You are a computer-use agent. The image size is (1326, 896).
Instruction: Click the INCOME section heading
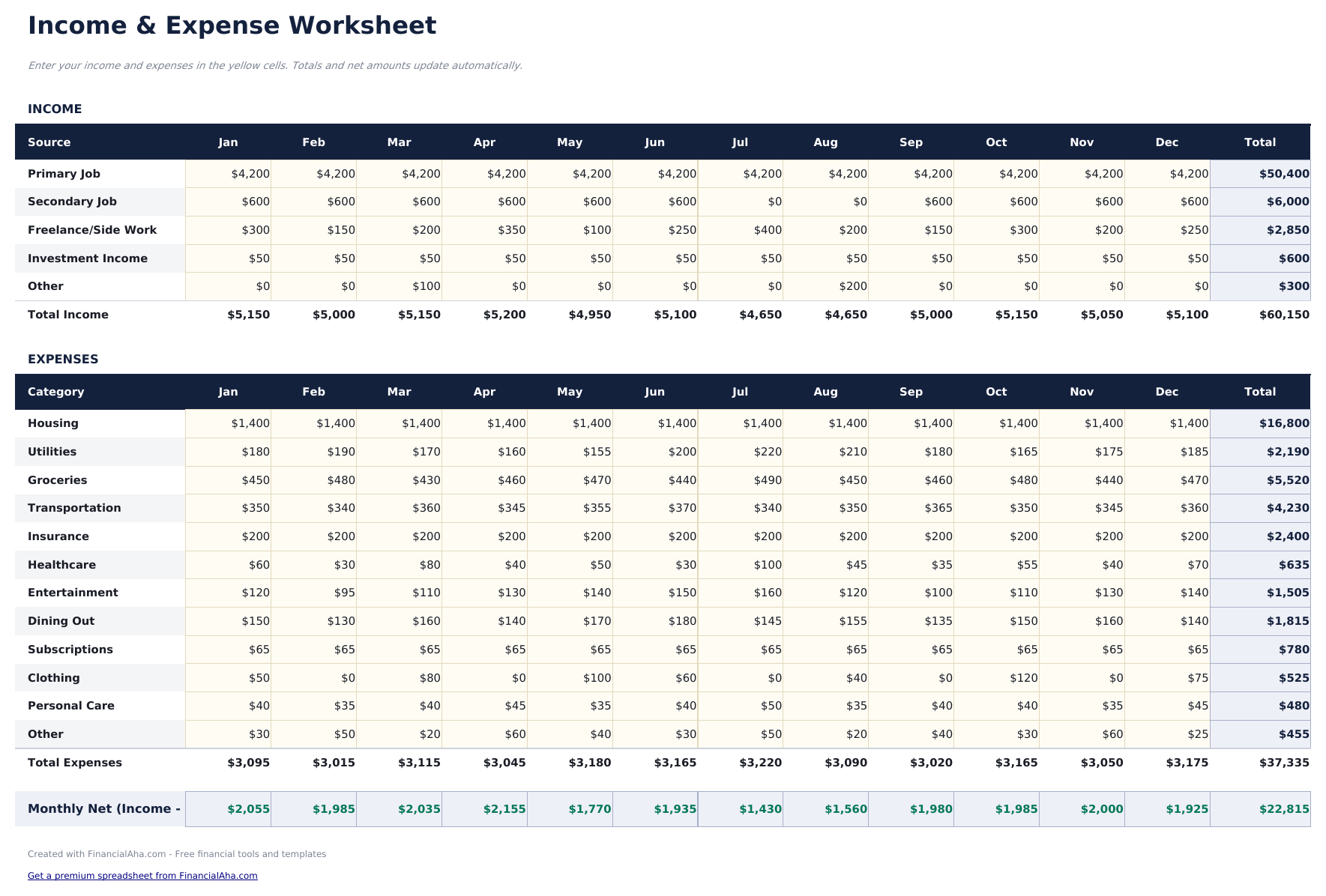pyautogui.click(x=54, y=109)
